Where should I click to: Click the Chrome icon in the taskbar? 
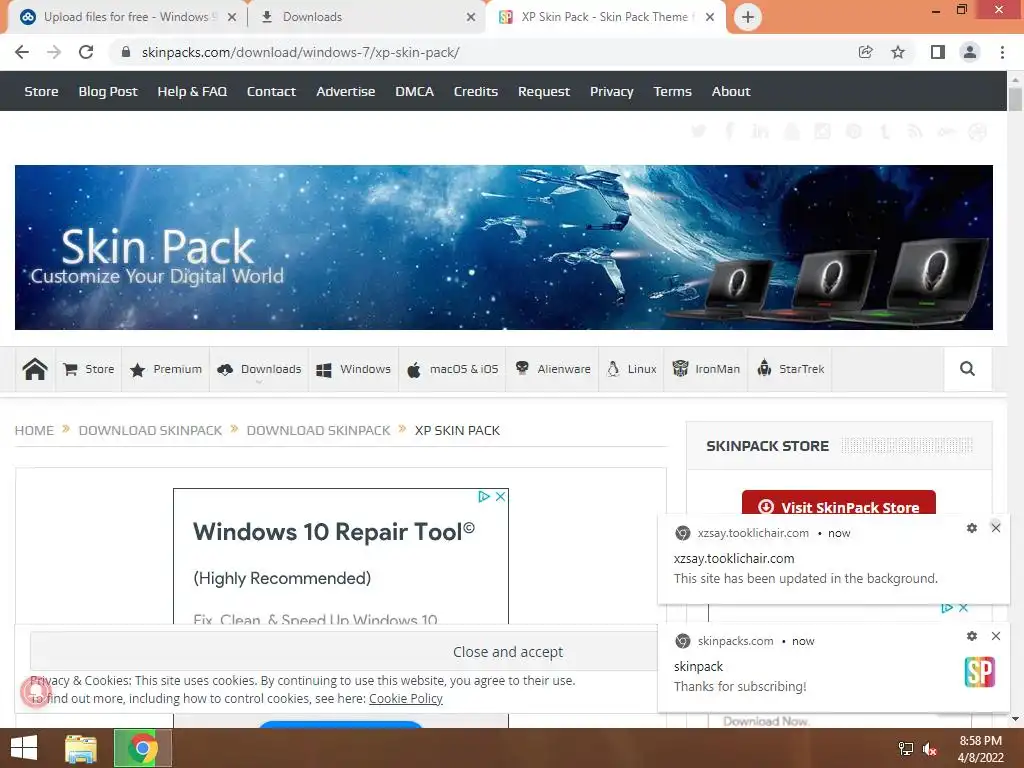tap(142, 748)
